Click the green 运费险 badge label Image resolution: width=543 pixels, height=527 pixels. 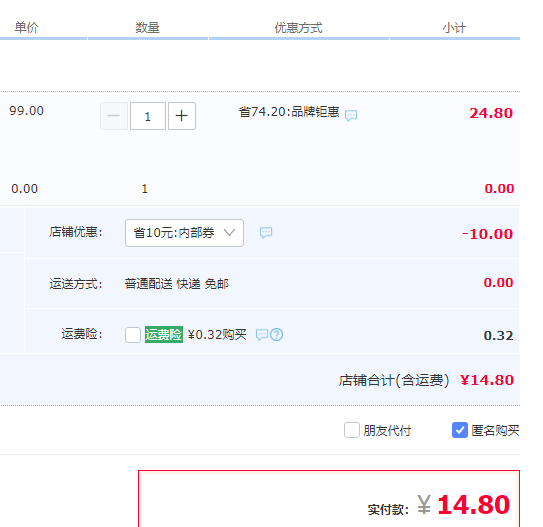coord(164,334)
